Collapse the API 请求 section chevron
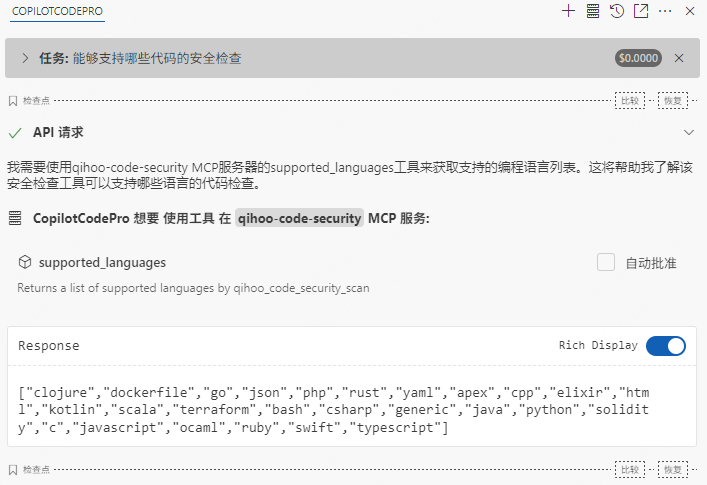Screen dimensions: 707x485 pyautogui.click(x=688, y=132)
